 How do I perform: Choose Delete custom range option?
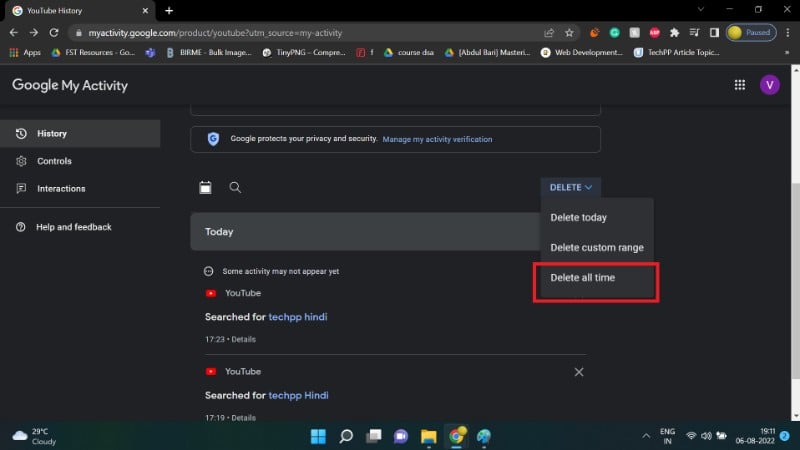pos(596,247)
